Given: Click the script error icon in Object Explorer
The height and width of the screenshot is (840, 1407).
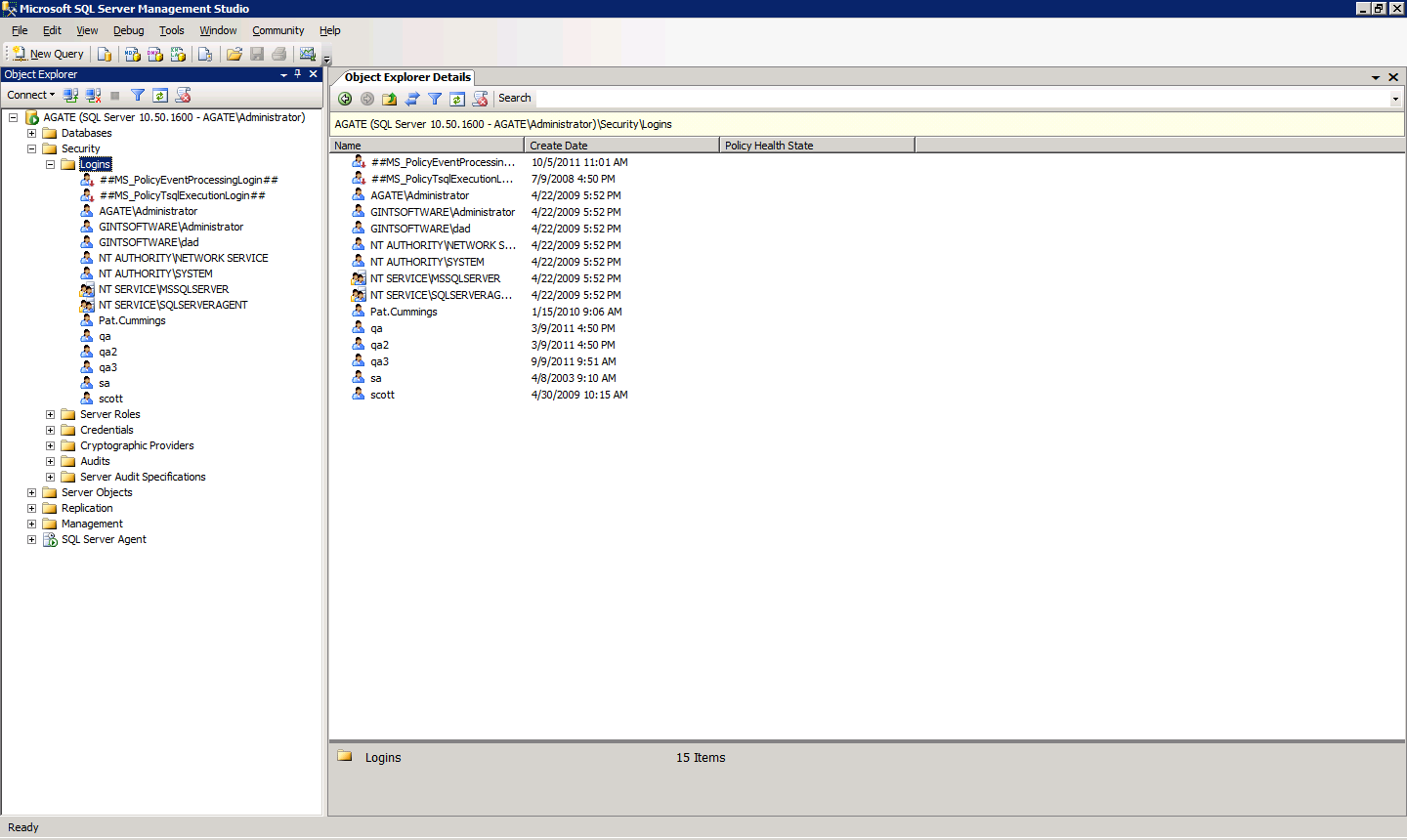Looking at the screenshot, I should (183, 95).
